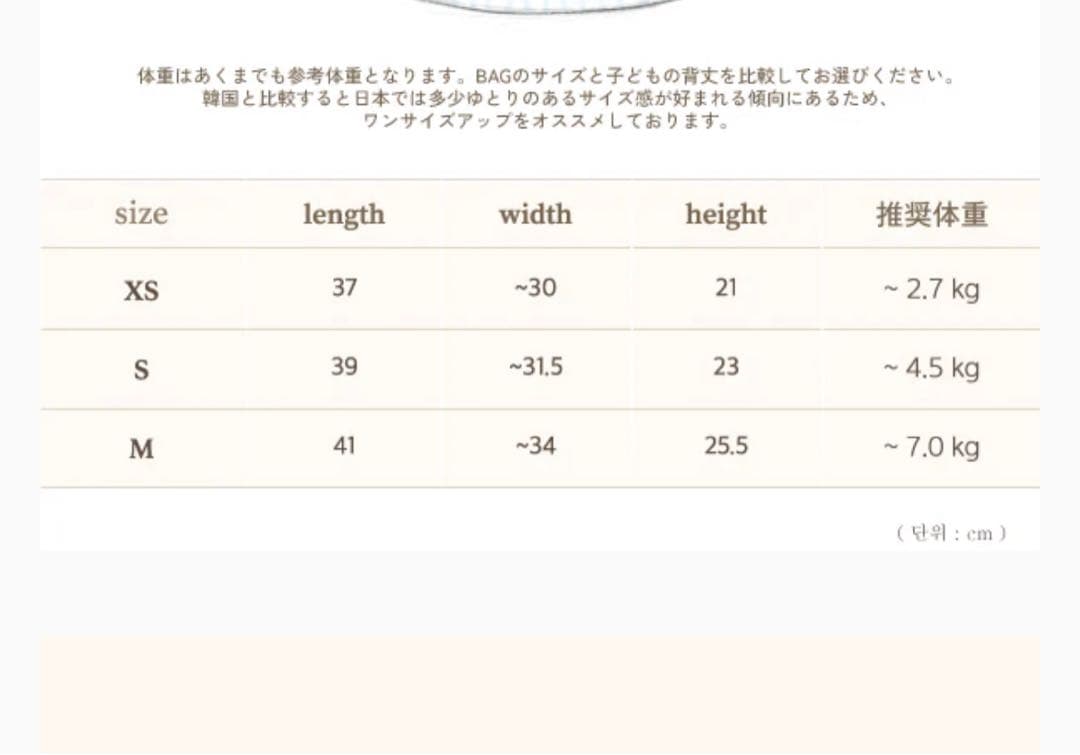The image size is (1080, 755).
Task: Click the ~7.0 kg weight cell
Action: click(x=931, y=448)
